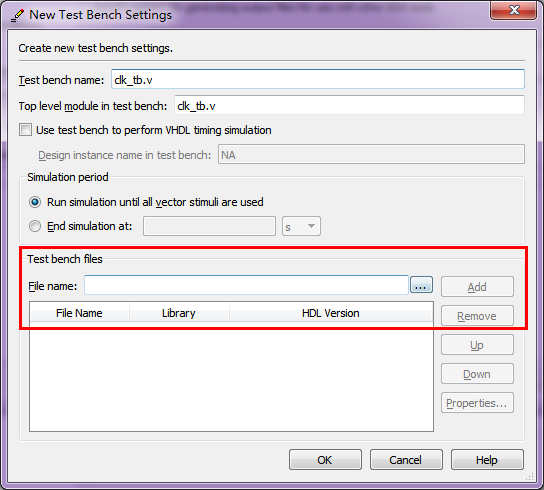Click the resize grip in the dialog corner
This screenshot has height=490, width=544.
pos(530,476)
